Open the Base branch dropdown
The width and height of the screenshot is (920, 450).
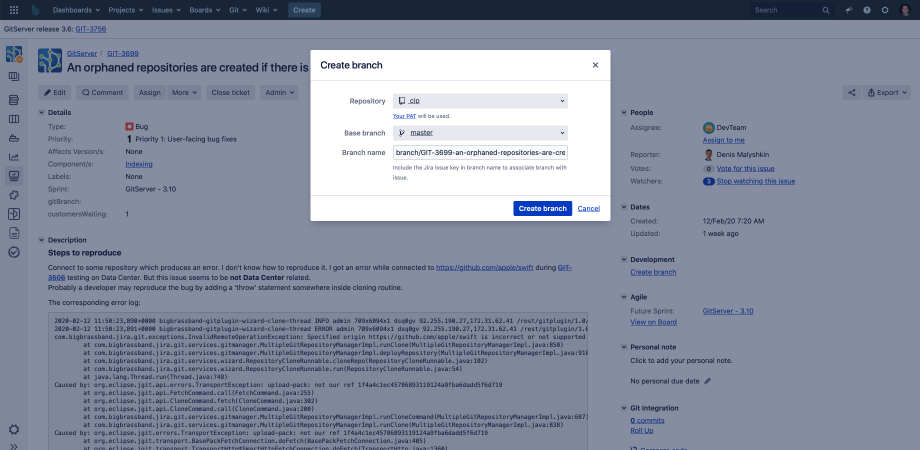[x=480, y=132]
